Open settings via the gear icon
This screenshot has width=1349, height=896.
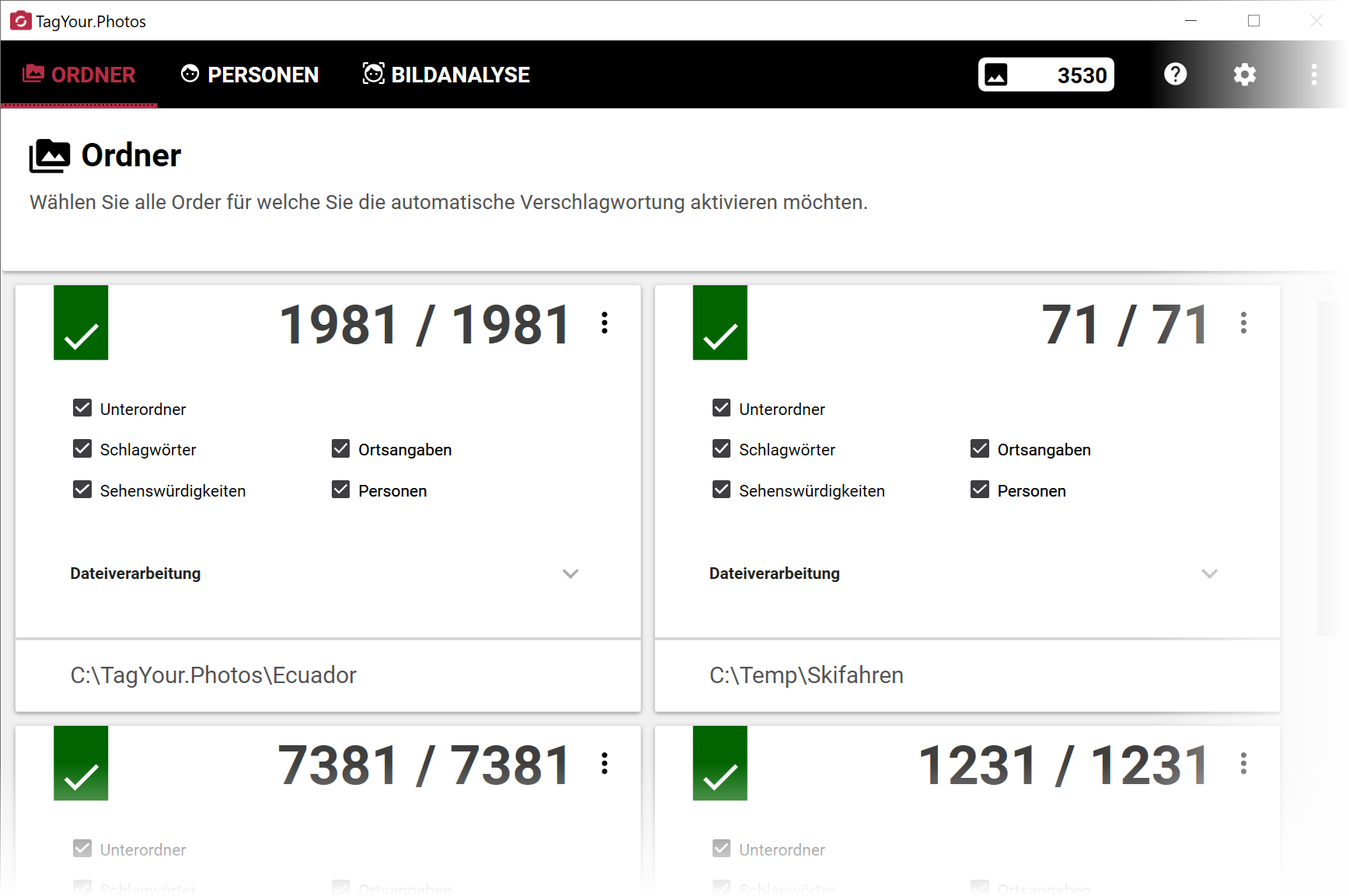point(1244,75)
